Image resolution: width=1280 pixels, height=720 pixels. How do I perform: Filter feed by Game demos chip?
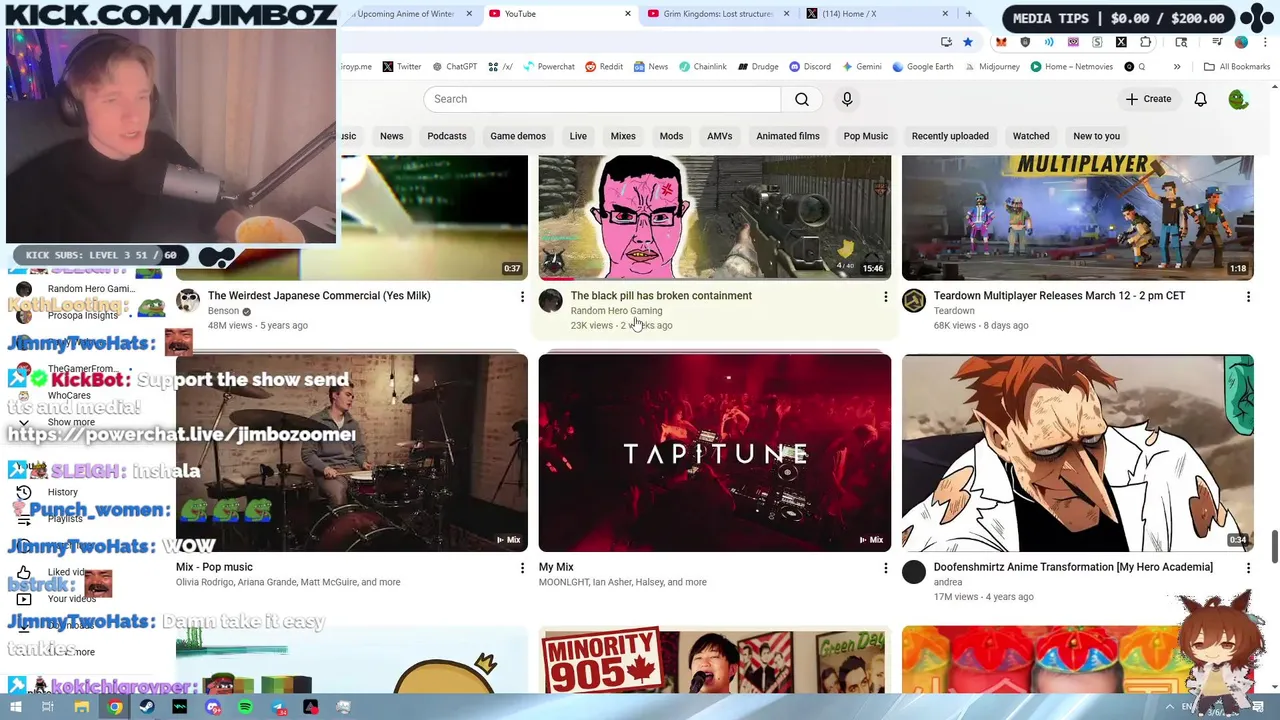pyautogui.click(x=518, y=136)
